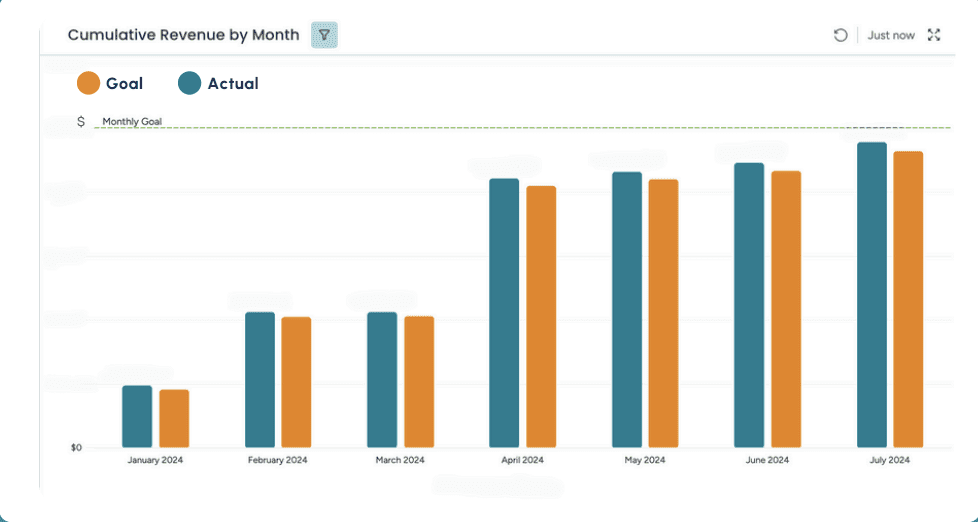Click the refresh icon

[x=841, y=35]
